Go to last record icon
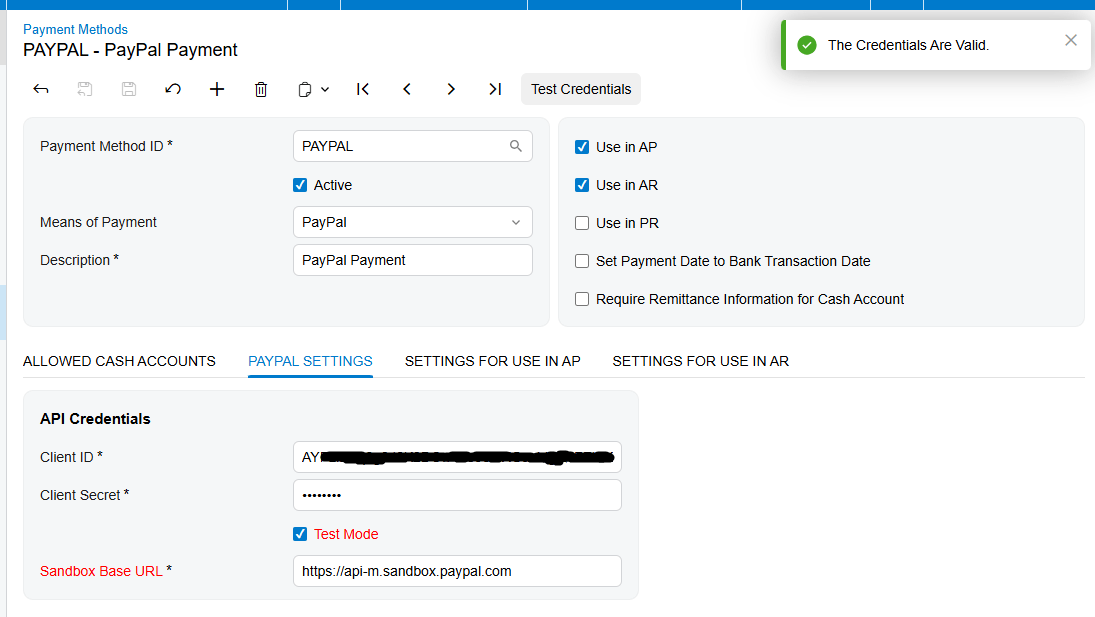The width and height of the screenshot is (1095, 617). tap(494, 89)
